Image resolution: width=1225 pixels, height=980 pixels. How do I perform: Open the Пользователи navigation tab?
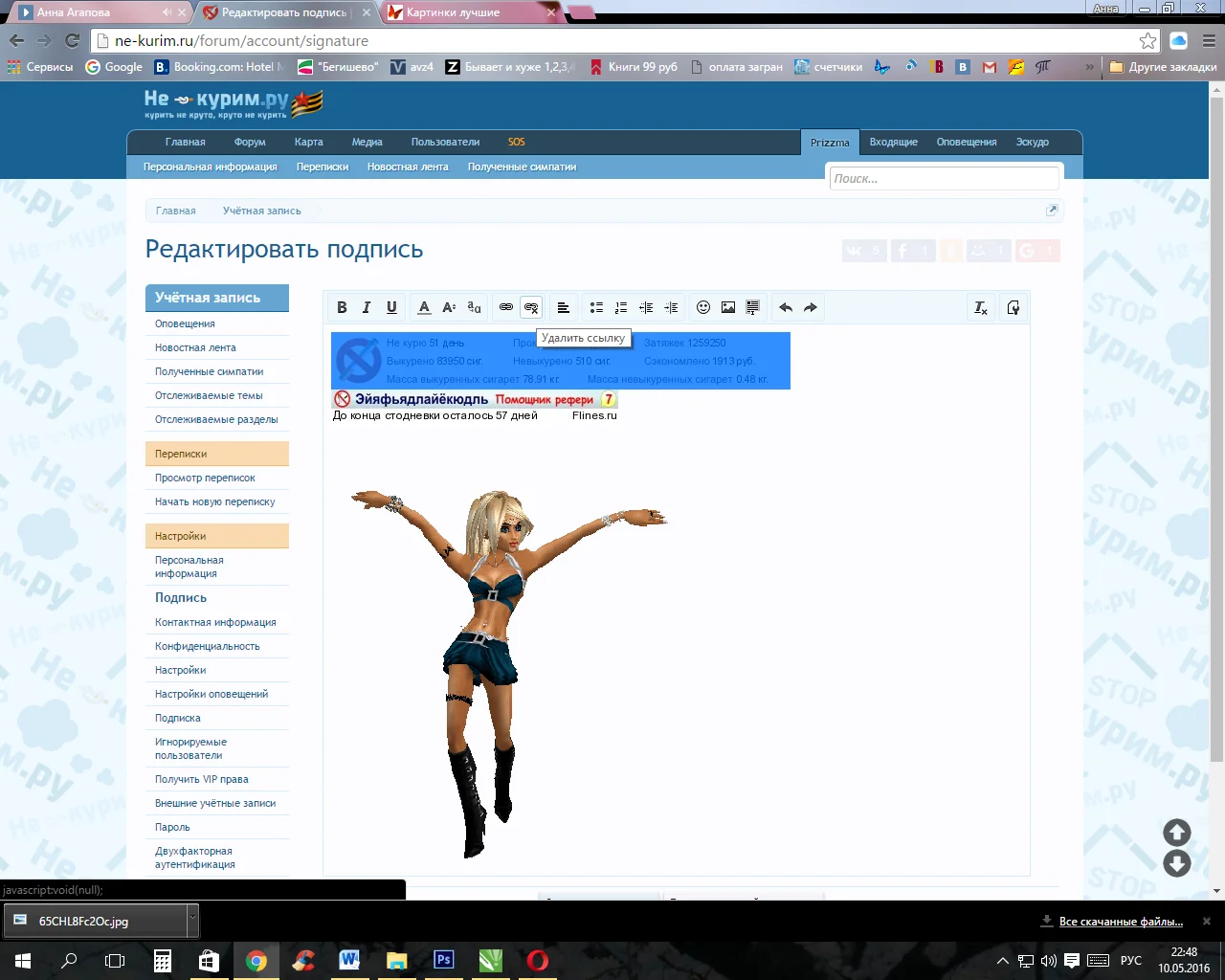[x=445, y=142]
